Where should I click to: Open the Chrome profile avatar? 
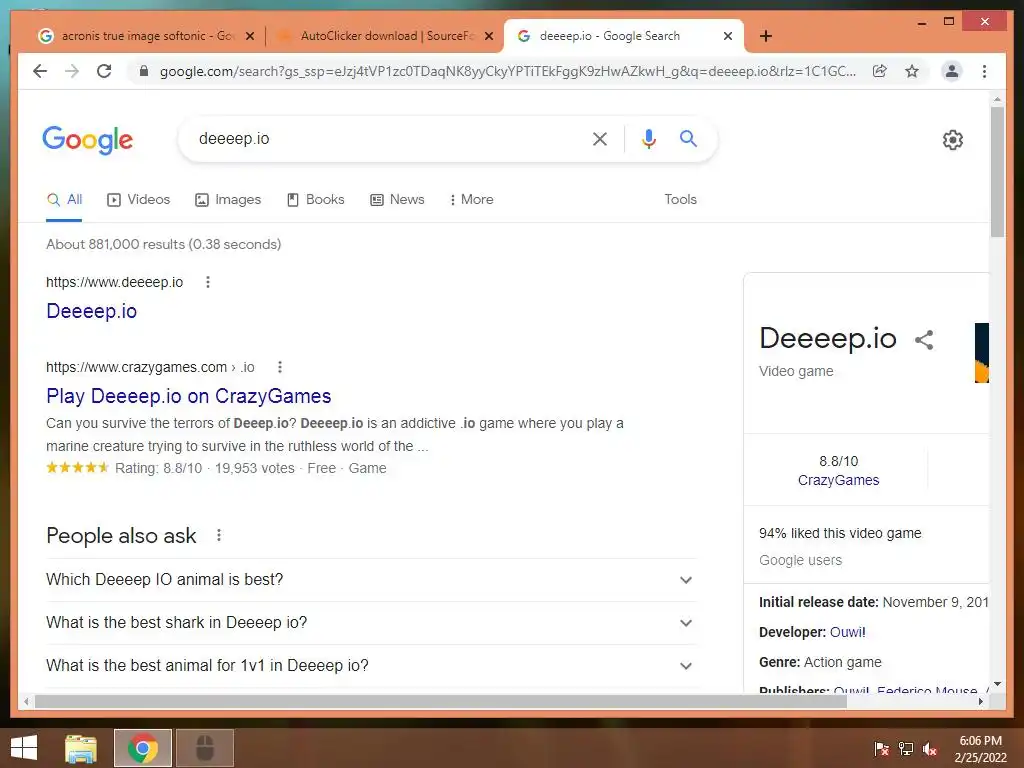tap(952, 71)
